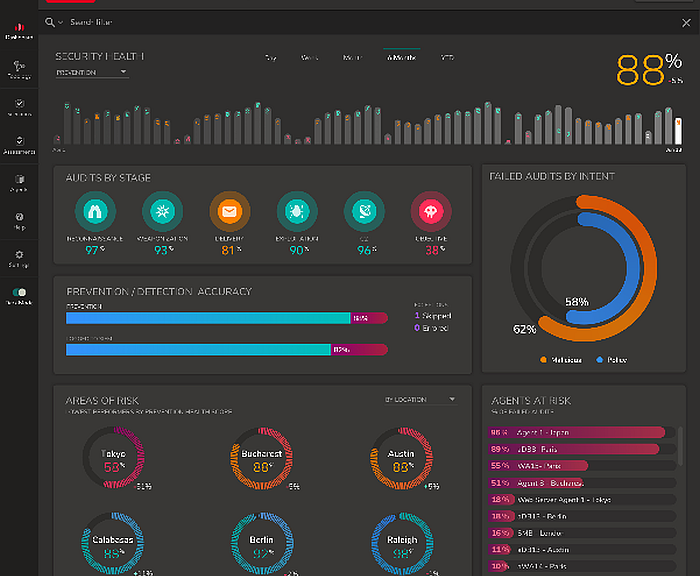Select the Reconnaissance stage icon
This screenshot has width=700, height=576.
pos(96,211)
